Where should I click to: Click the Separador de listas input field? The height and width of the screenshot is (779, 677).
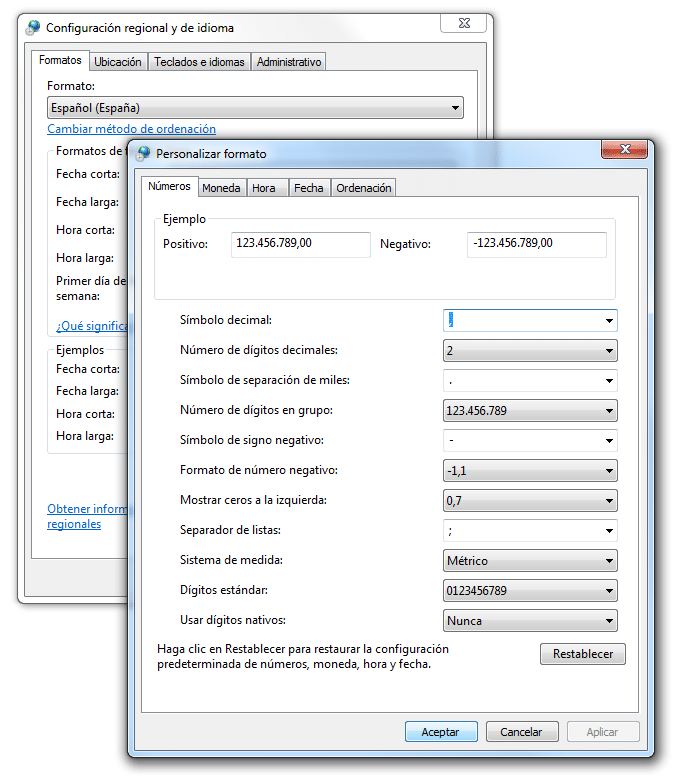pos(521,531)
